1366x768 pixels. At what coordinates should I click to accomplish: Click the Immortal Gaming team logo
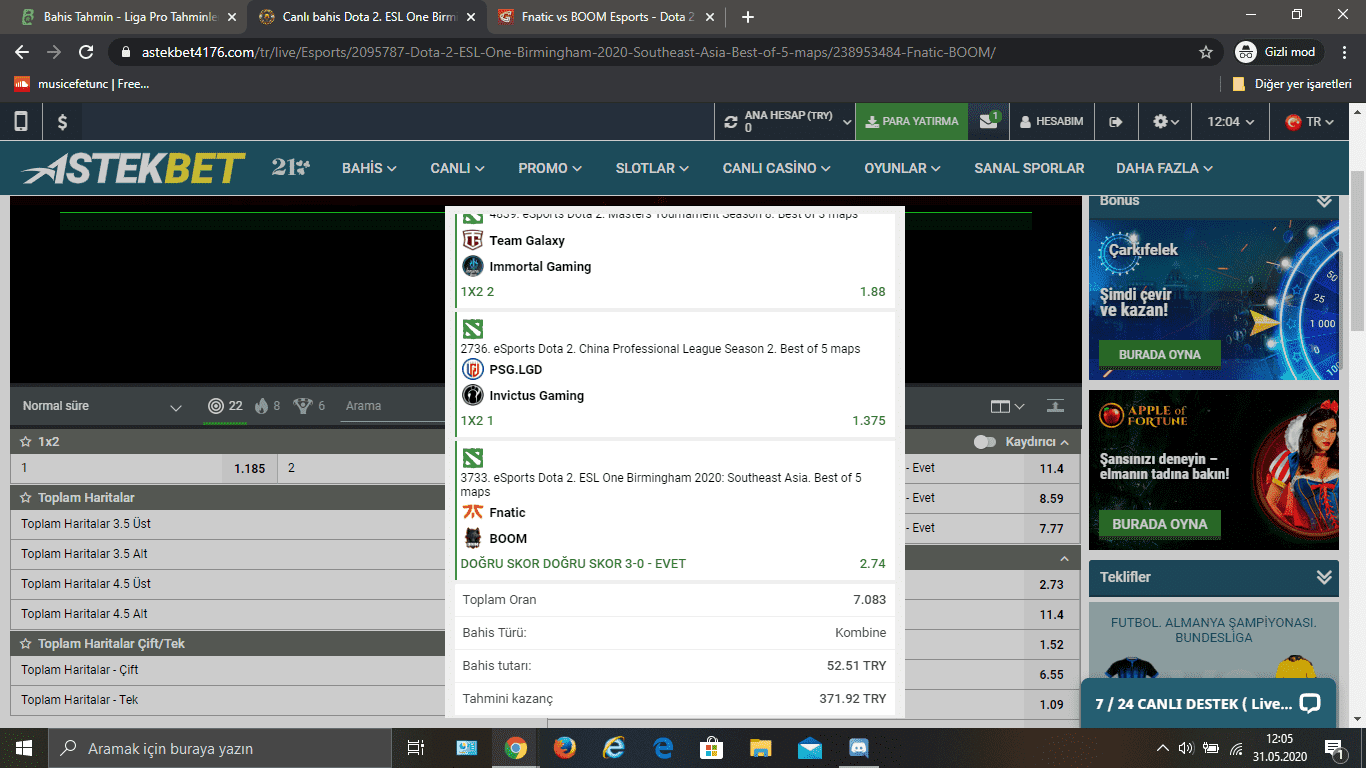[x=473, y=266]
